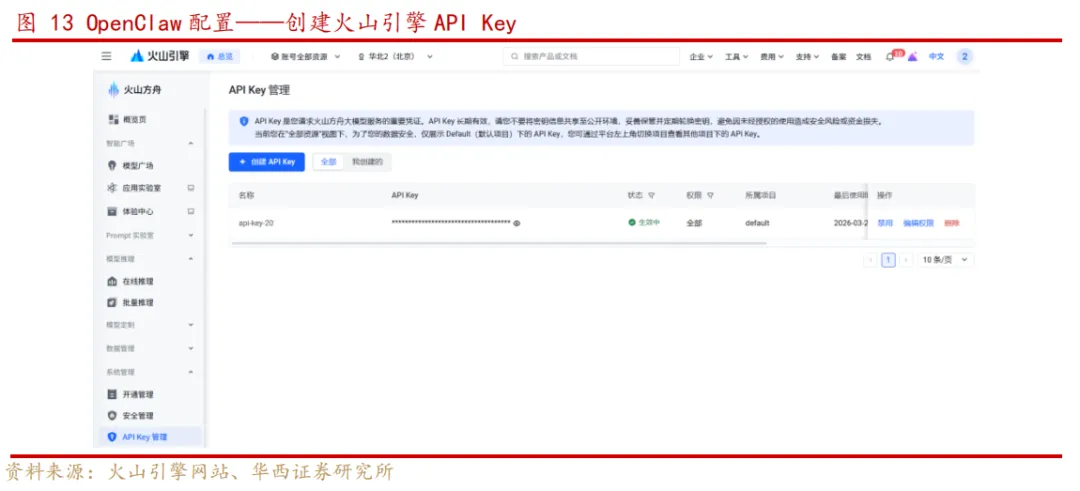Screen dimensions: 1080x491
Task: Click the 名称 column header
Action: (246, 196)
